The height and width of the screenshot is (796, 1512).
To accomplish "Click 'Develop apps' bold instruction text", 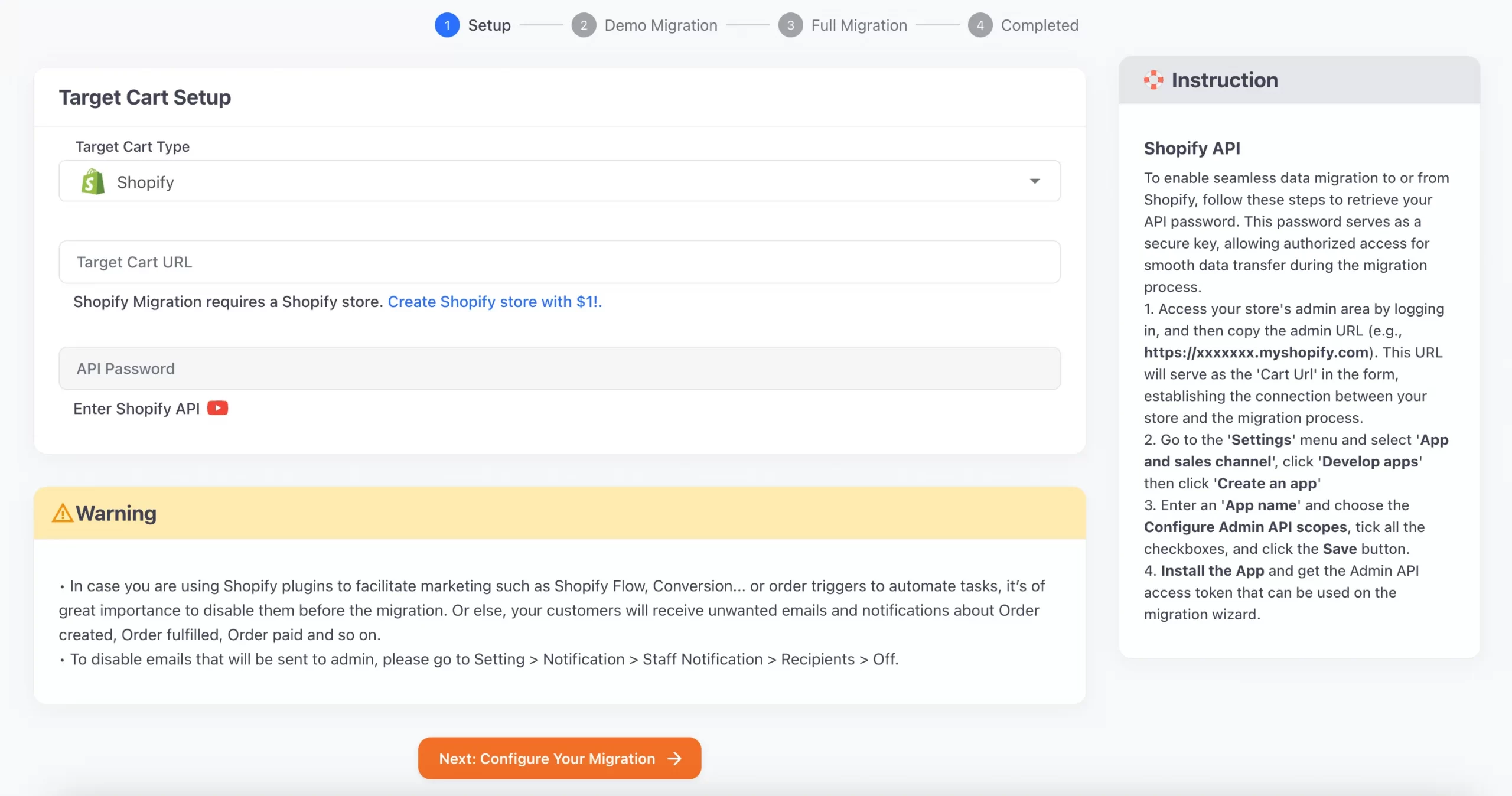I will pyautogui.click(x=1370, y=462).
